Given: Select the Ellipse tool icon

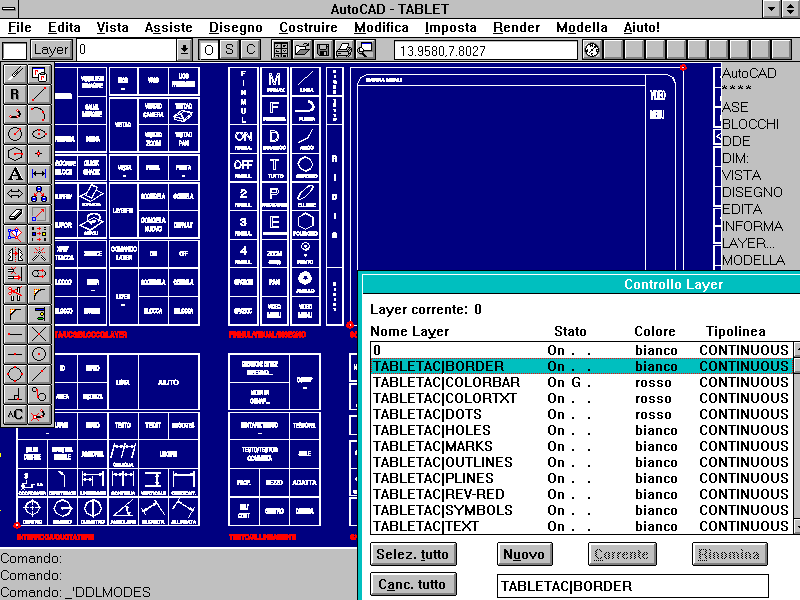Looking at the screenshot, I should point(39,134).
